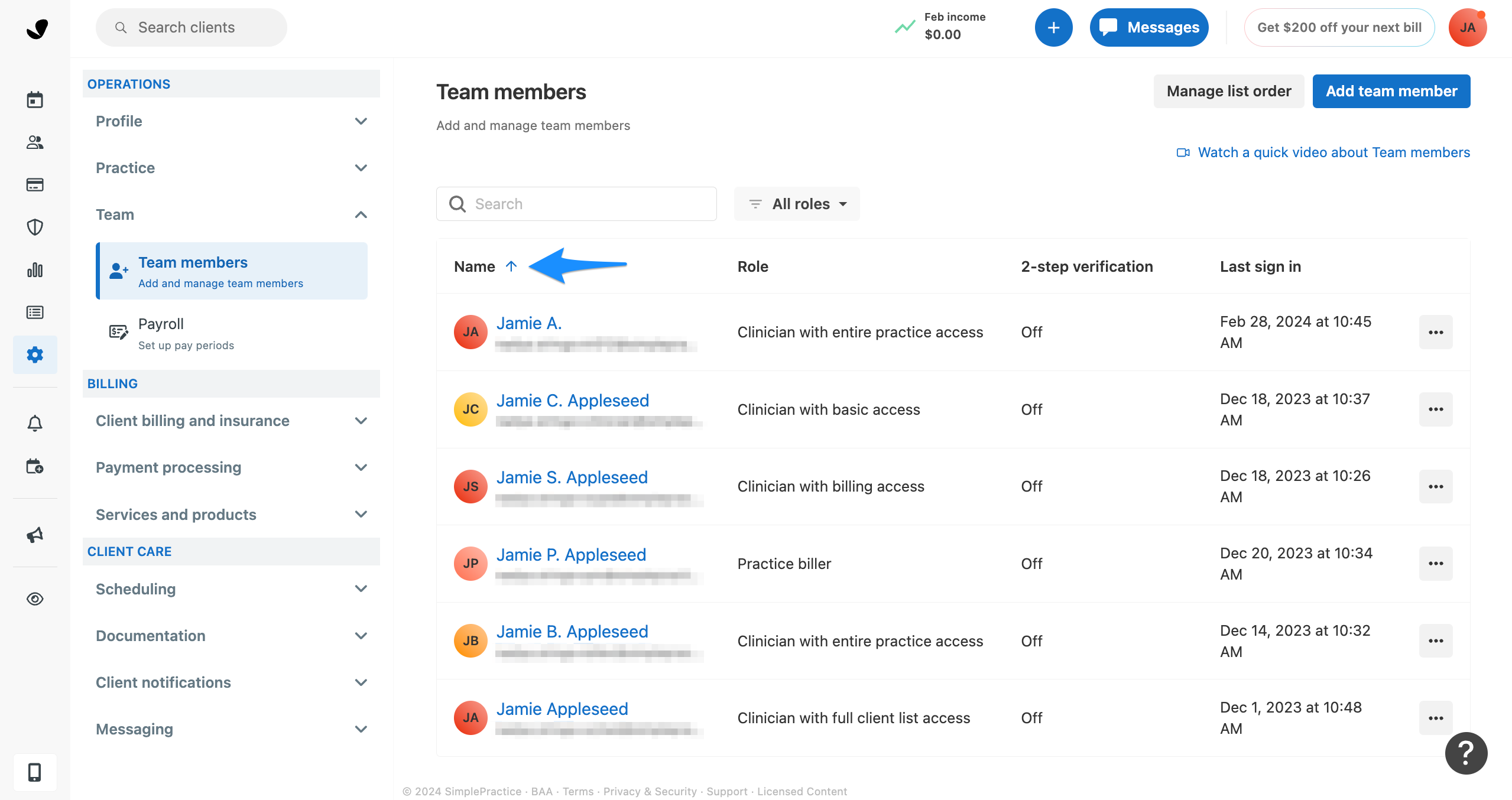Select Team members menu item
Image resolution: width=1512 pixels, height=800 pixels.
232,271
